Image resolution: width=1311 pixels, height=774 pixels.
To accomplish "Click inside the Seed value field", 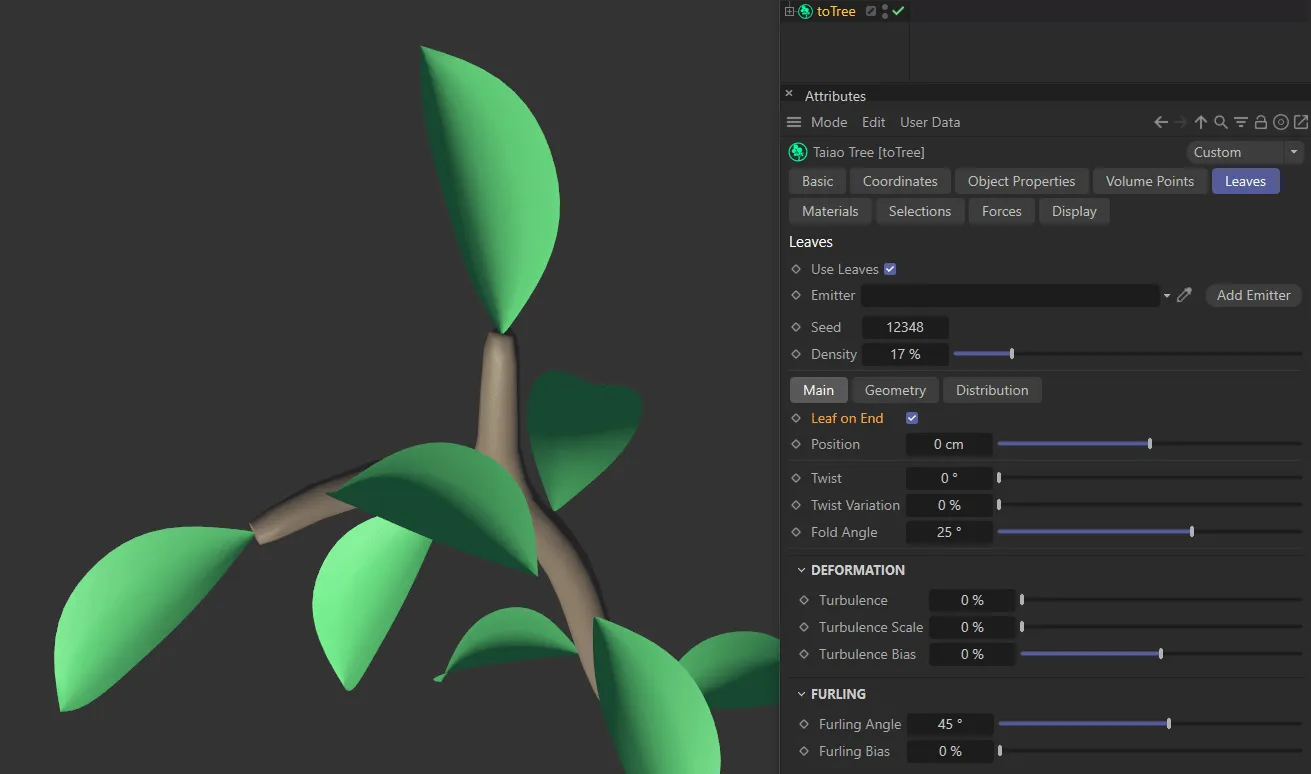I will 905,327.
